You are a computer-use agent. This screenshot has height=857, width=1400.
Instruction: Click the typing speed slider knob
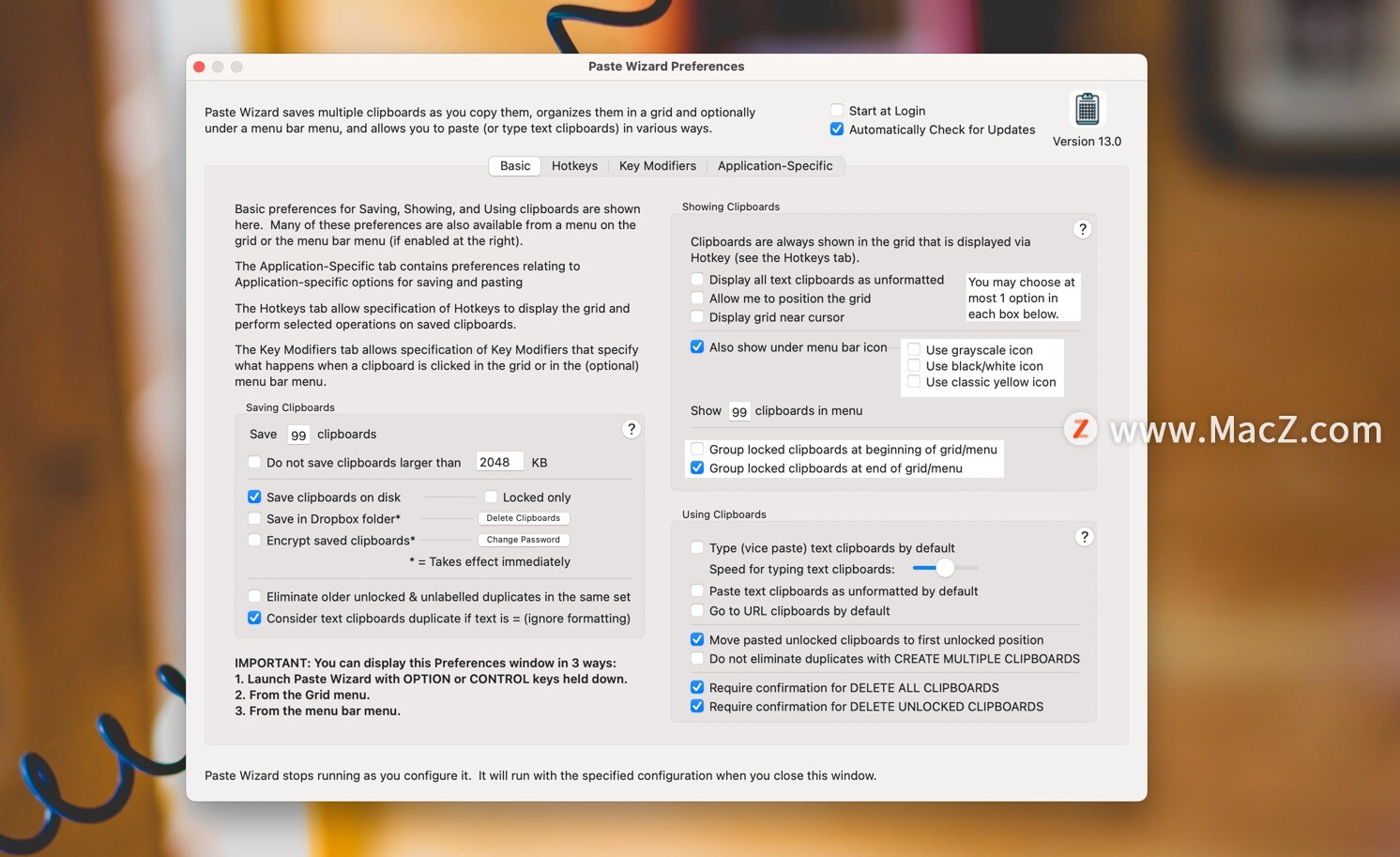coord(945,568)
